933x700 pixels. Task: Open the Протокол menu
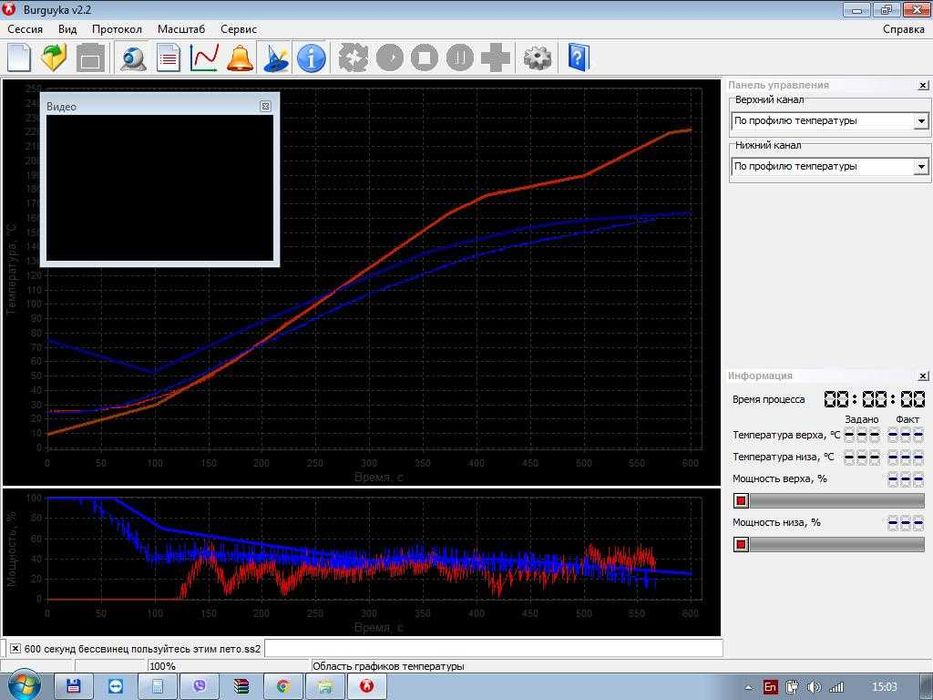(117, 29)
